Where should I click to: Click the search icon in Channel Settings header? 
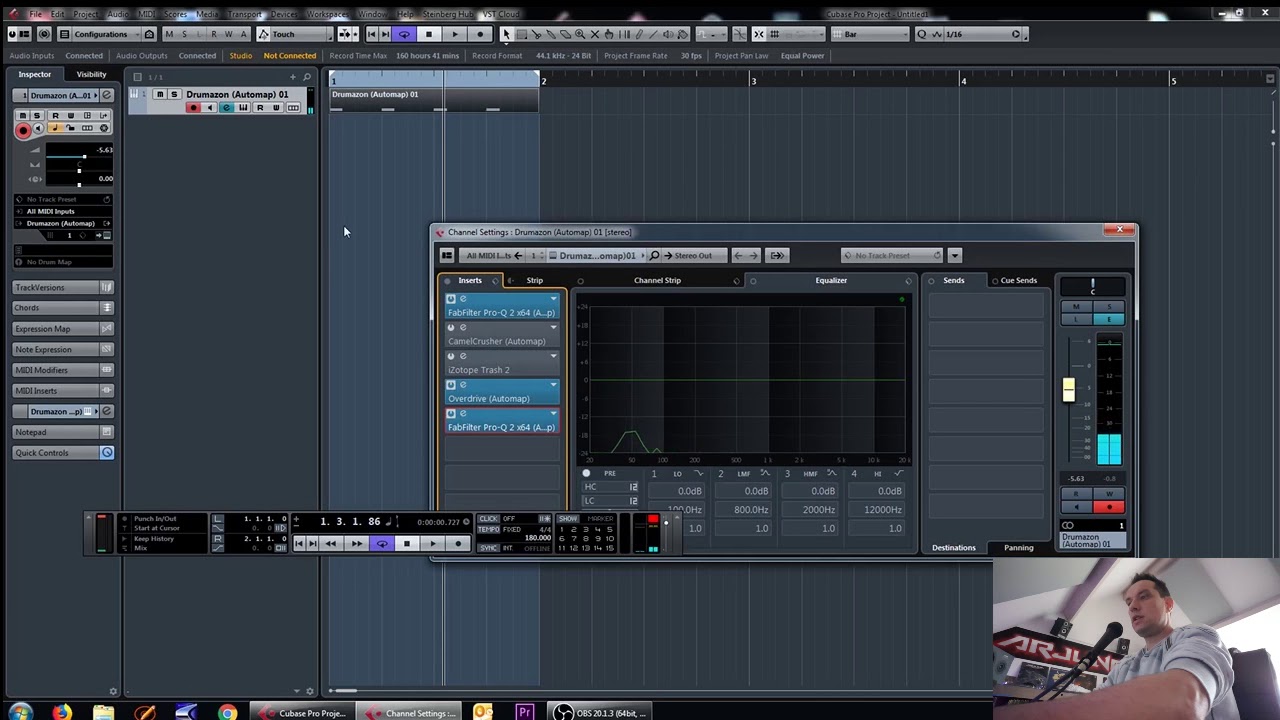pos(654,255)
